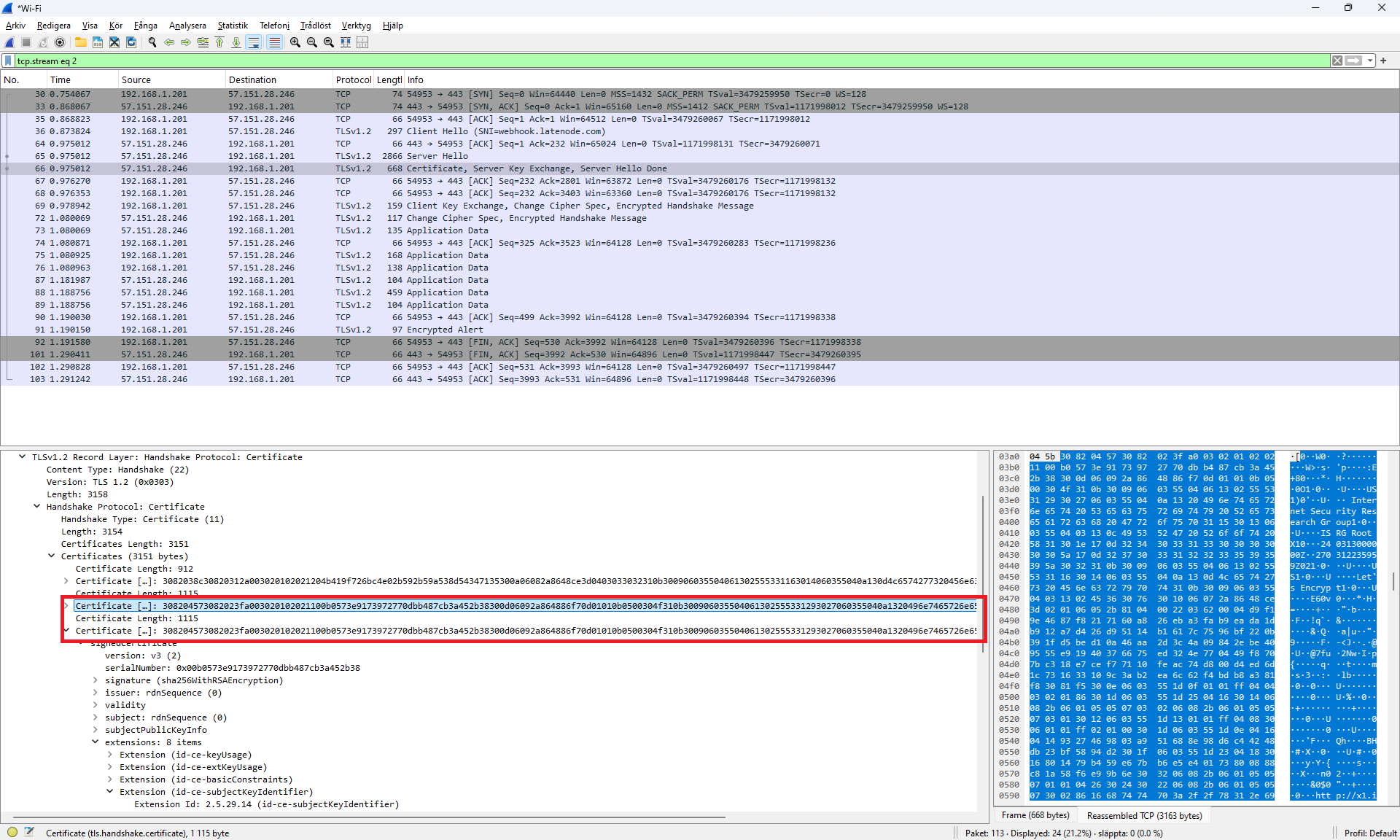Open the Redigera menu
This screenshot has width=1400, height=840.
[x=54, y=26]
